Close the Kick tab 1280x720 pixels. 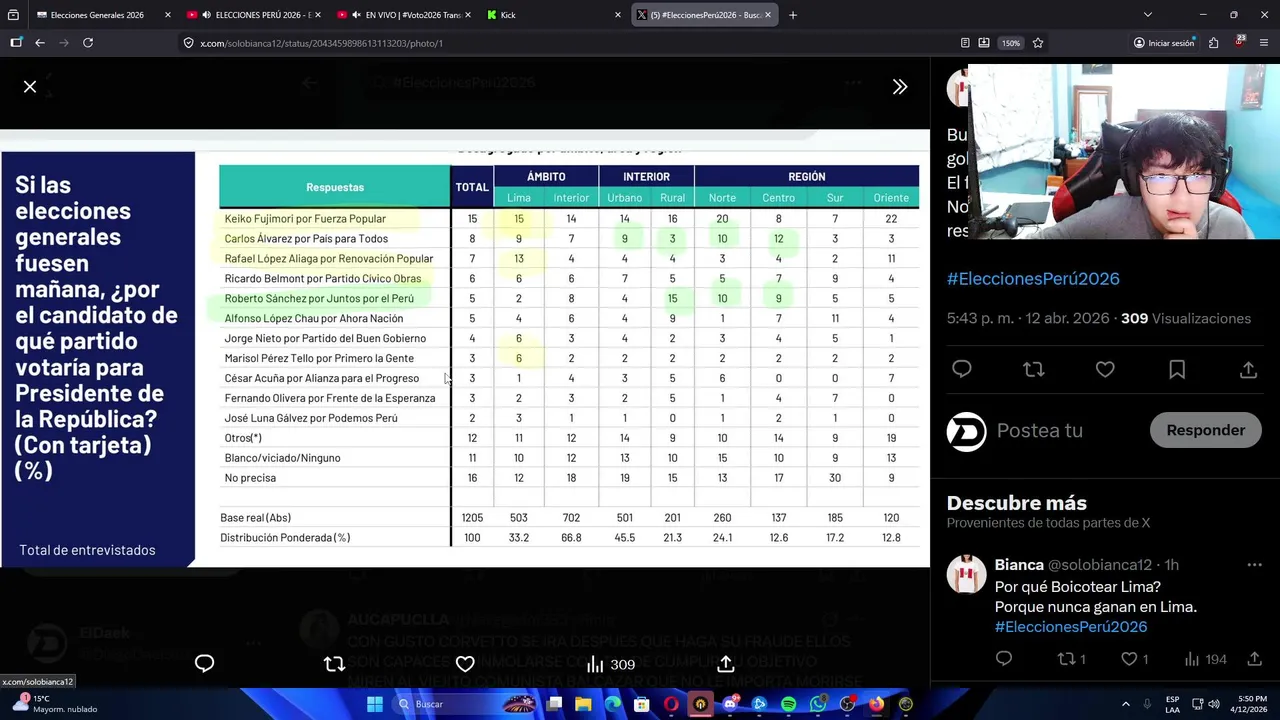[x=618, y=15]
